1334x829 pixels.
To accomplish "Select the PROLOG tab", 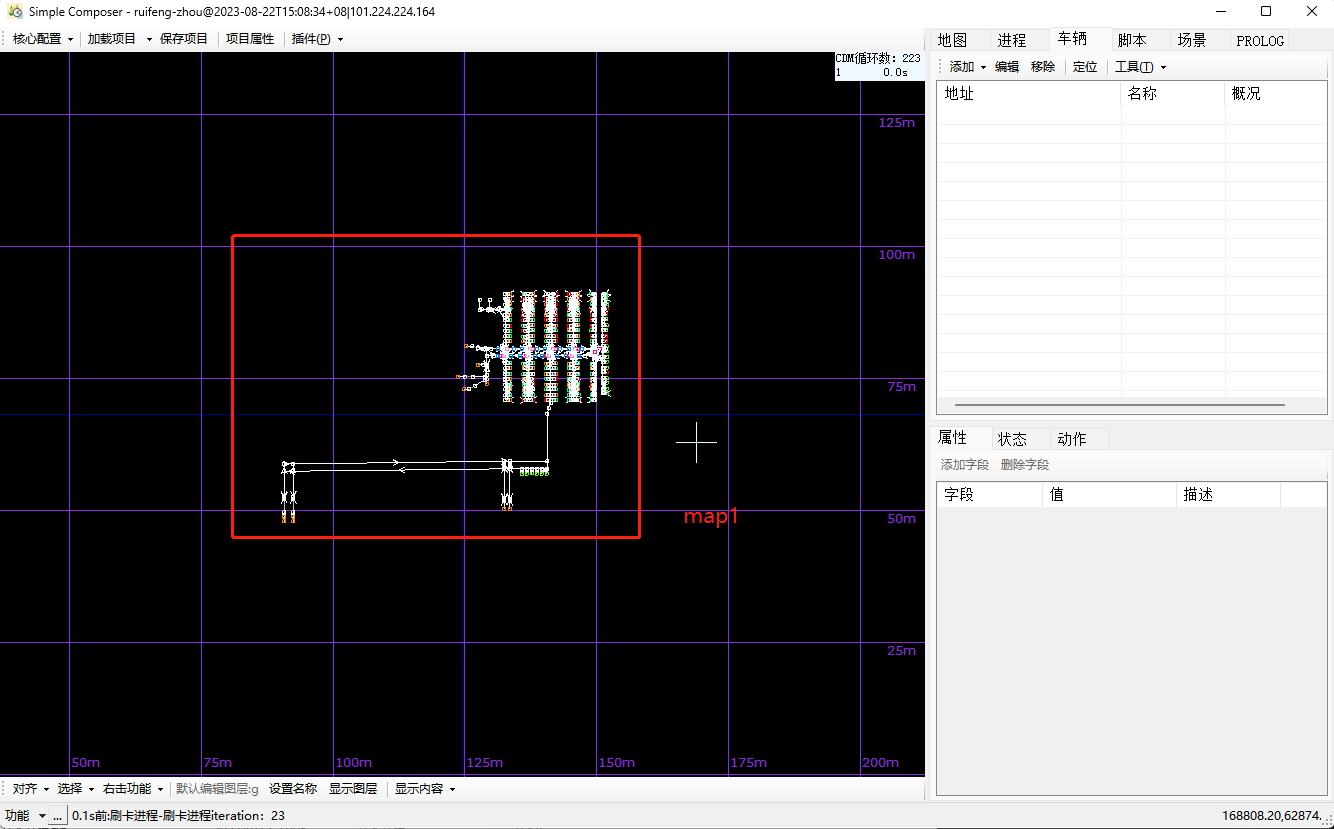I will click(1260, 41).
